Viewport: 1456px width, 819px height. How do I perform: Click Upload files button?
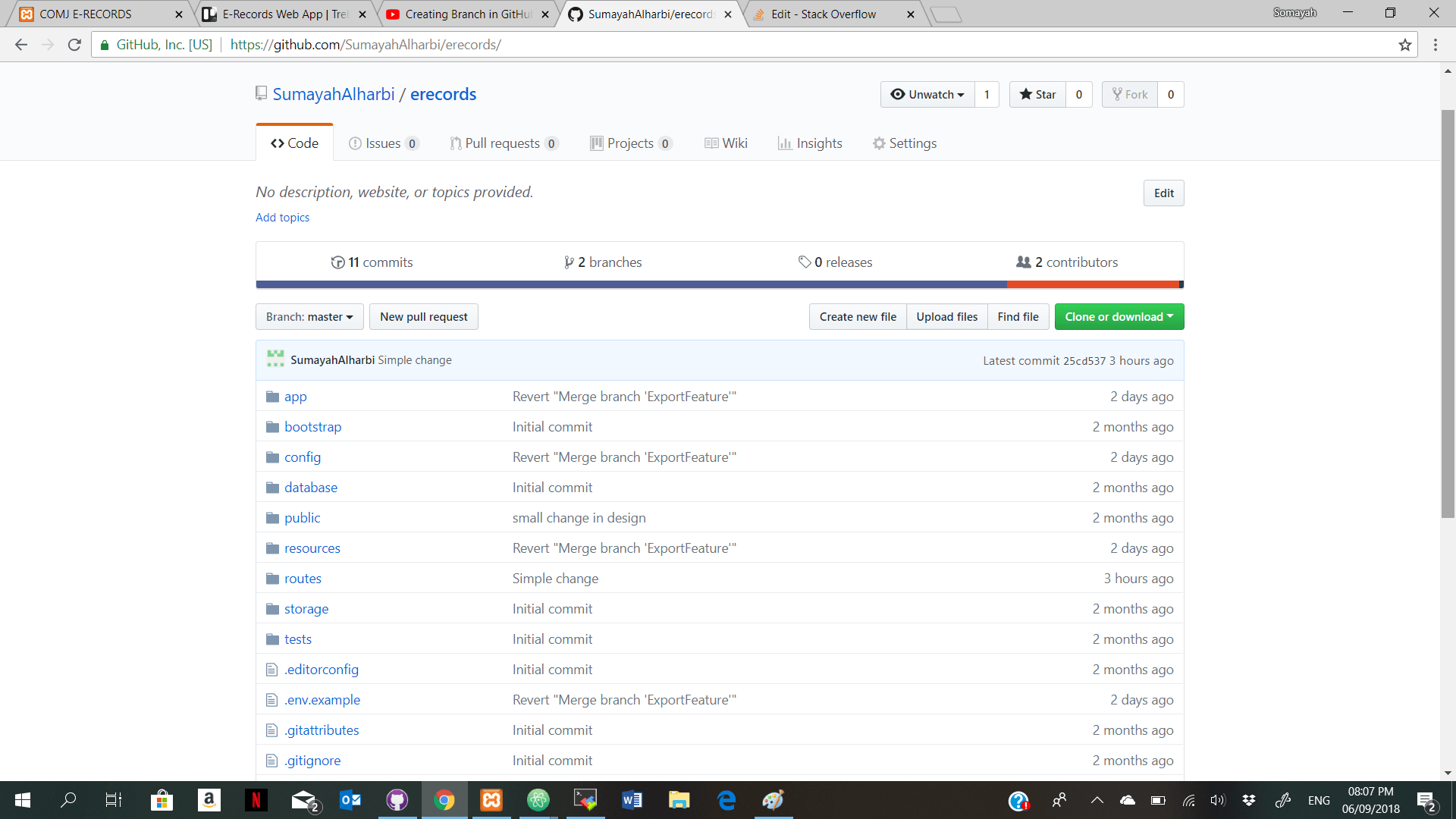(947, 316)
